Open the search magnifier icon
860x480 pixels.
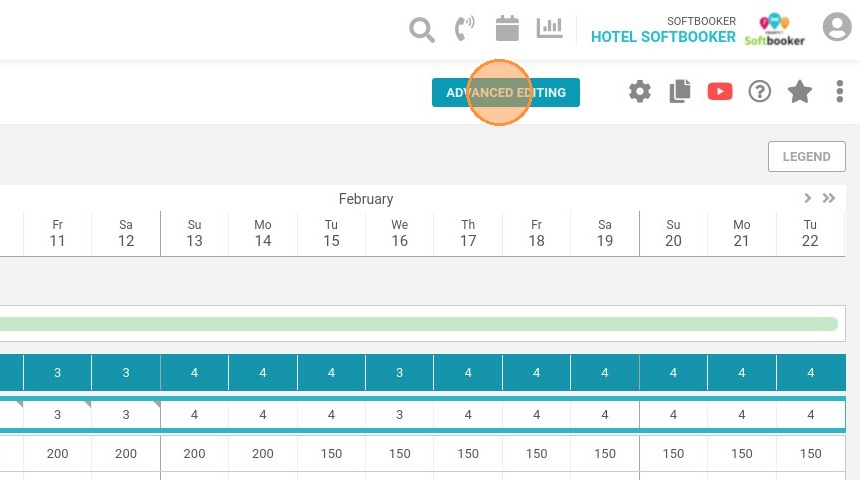pos(421,29)
